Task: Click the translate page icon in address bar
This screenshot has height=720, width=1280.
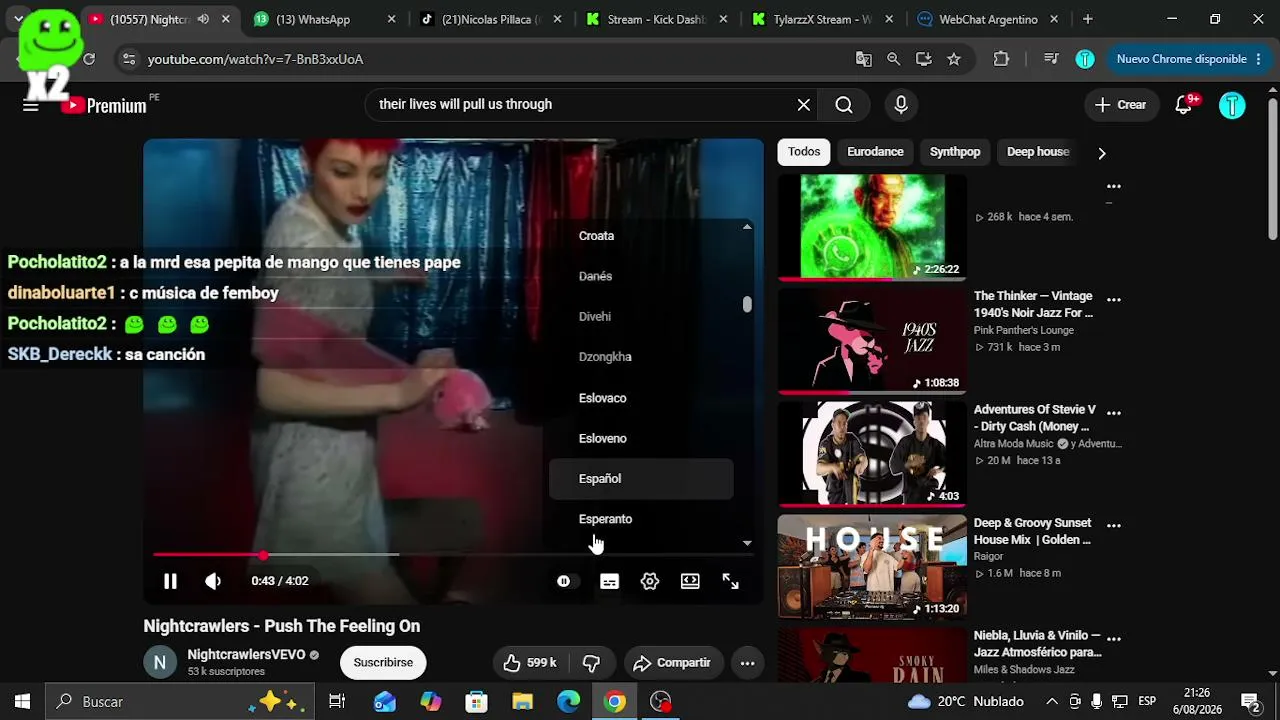Action: [x=864, y=59]
